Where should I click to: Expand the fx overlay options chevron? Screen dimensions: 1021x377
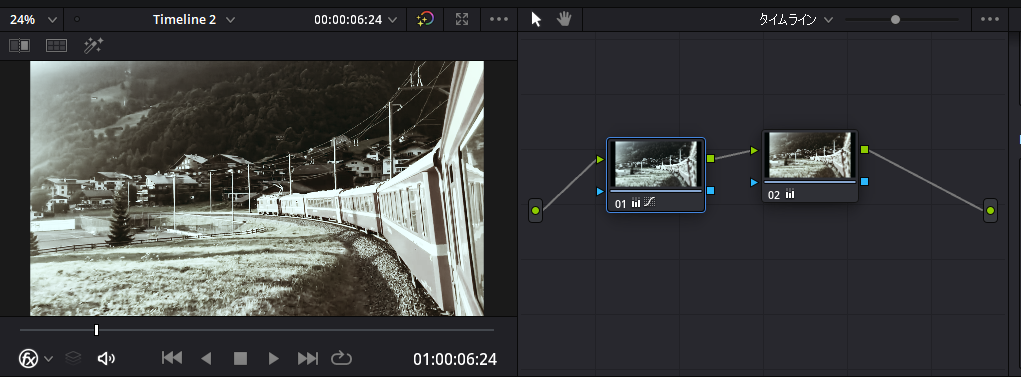tap(49, 358)
